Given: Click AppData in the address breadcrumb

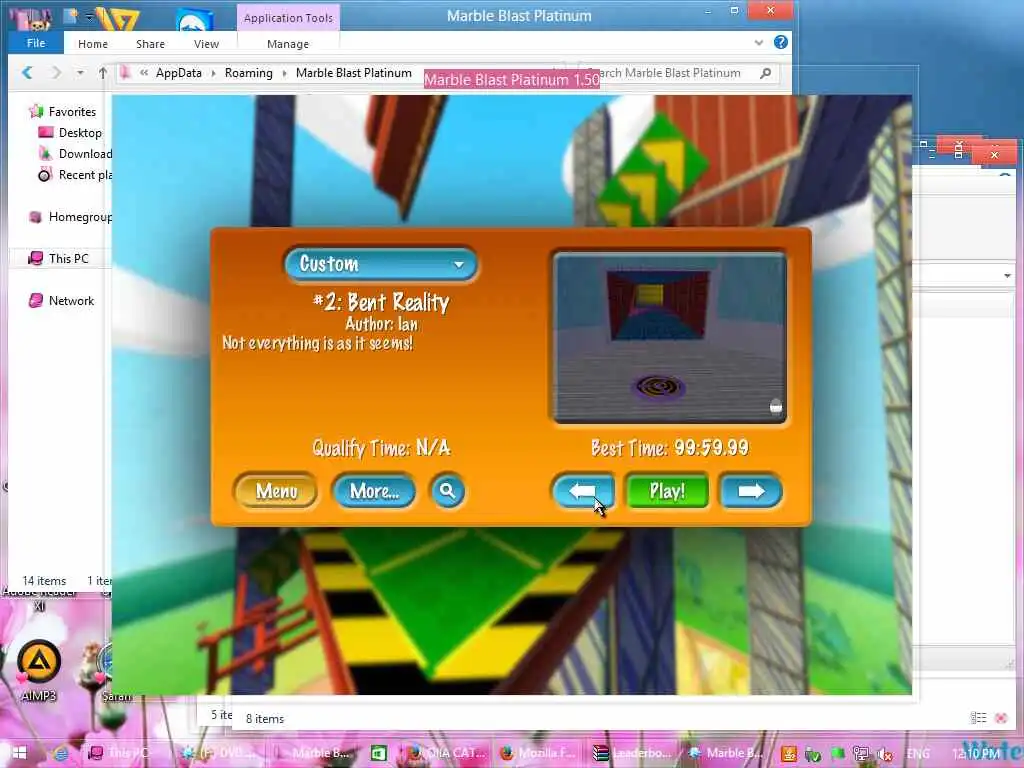Looking at the screenshot, I should tap(178, 73).
